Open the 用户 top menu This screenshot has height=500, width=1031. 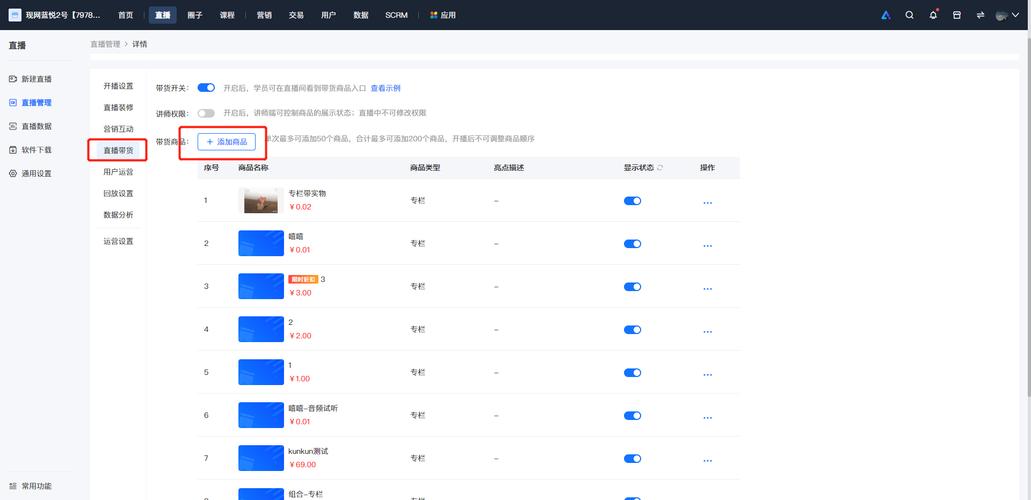(x=329, y=15)
